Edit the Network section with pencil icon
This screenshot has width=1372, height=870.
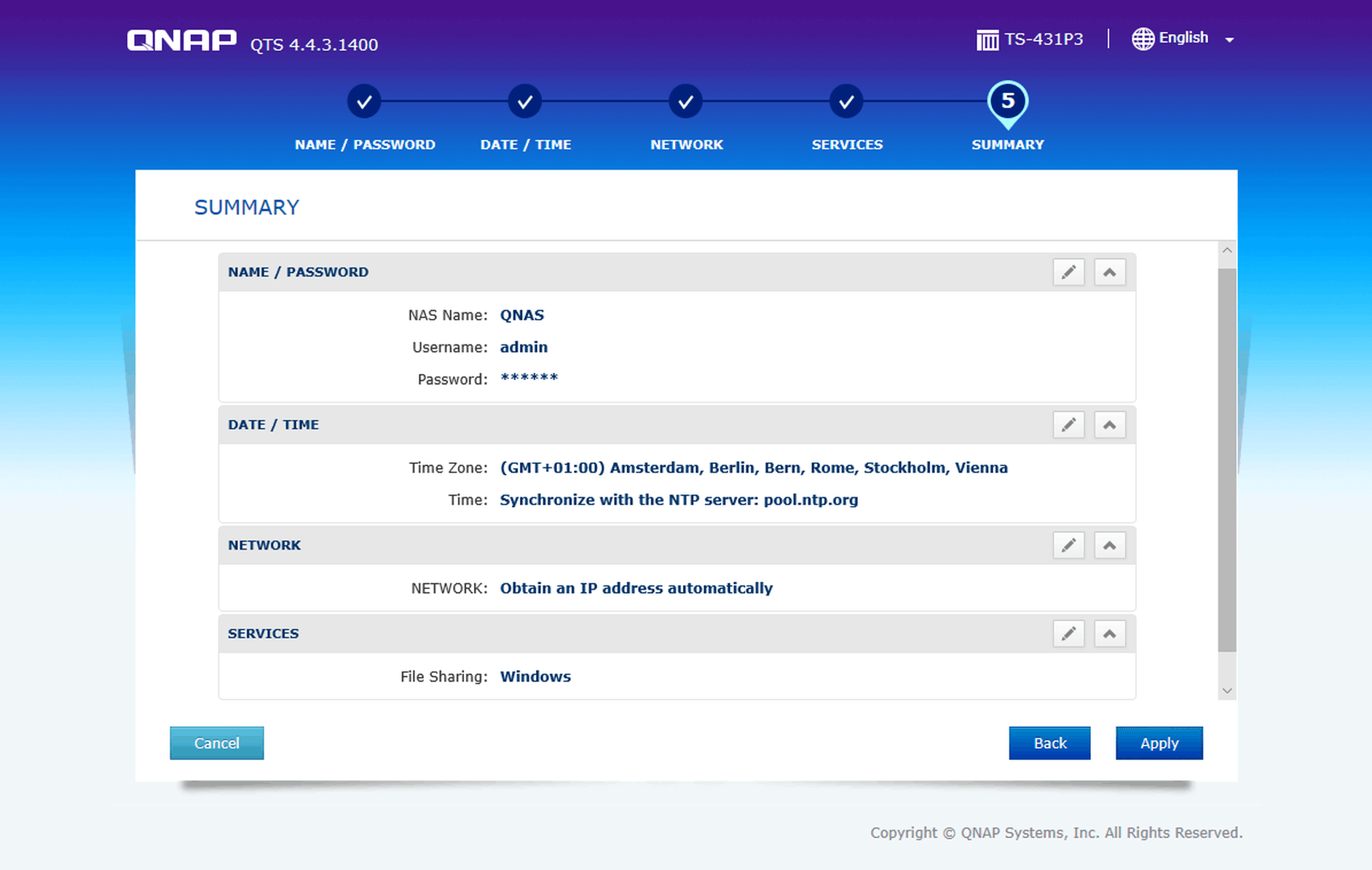pos(1068,545)
